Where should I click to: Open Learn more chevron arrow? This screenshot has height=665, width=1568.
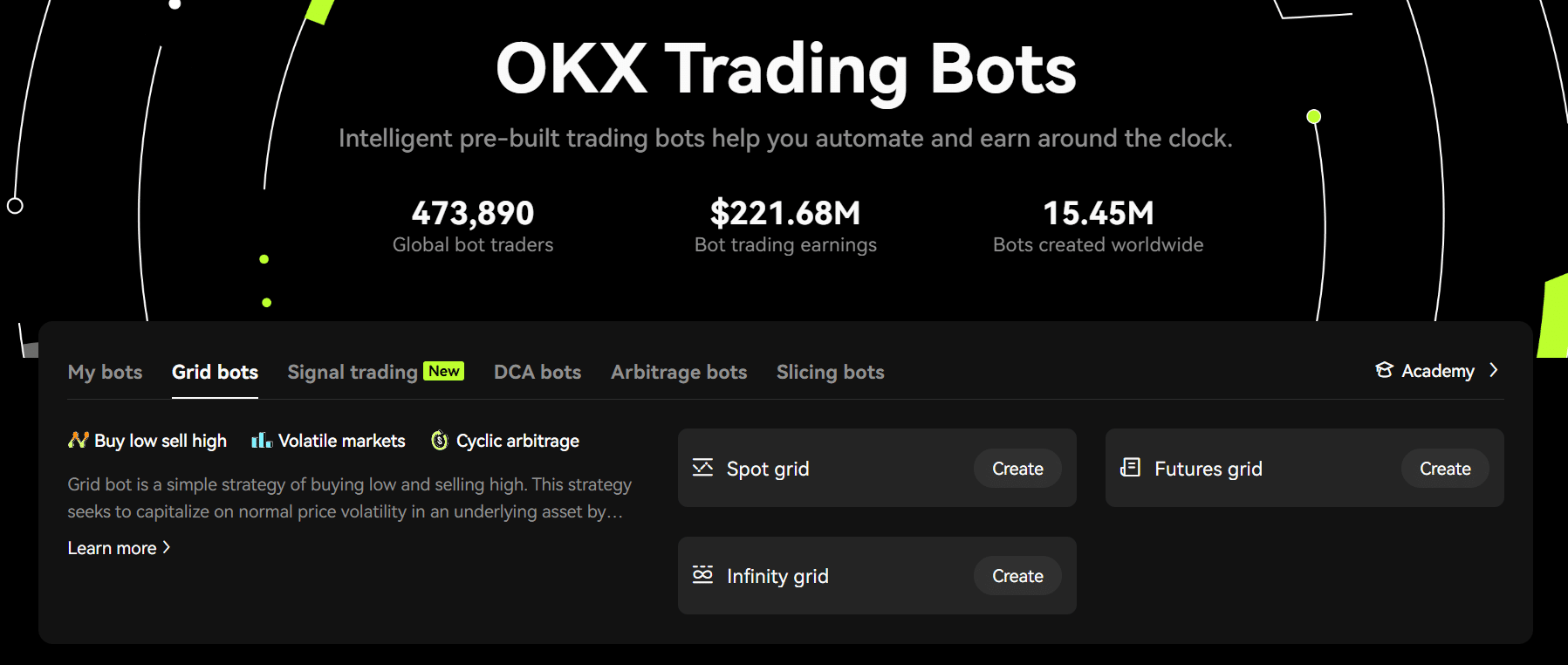pos(166,547)
